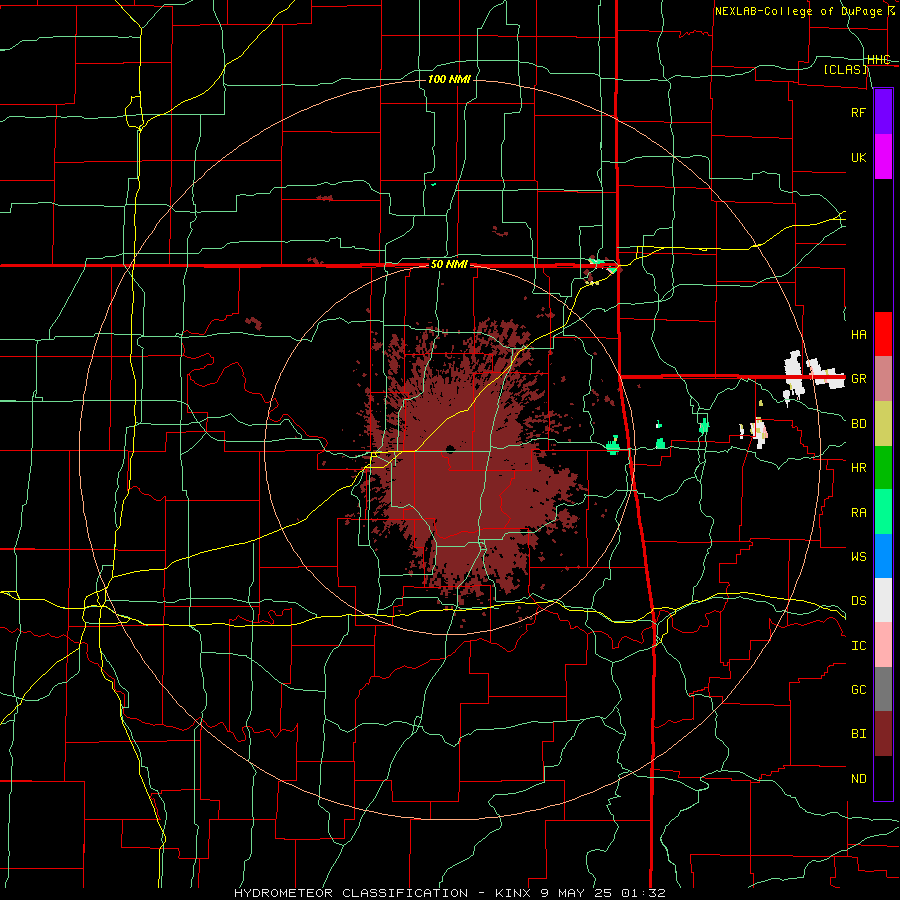
Task: Click the [CLAS] legend heading
Action: click(845, 69)
